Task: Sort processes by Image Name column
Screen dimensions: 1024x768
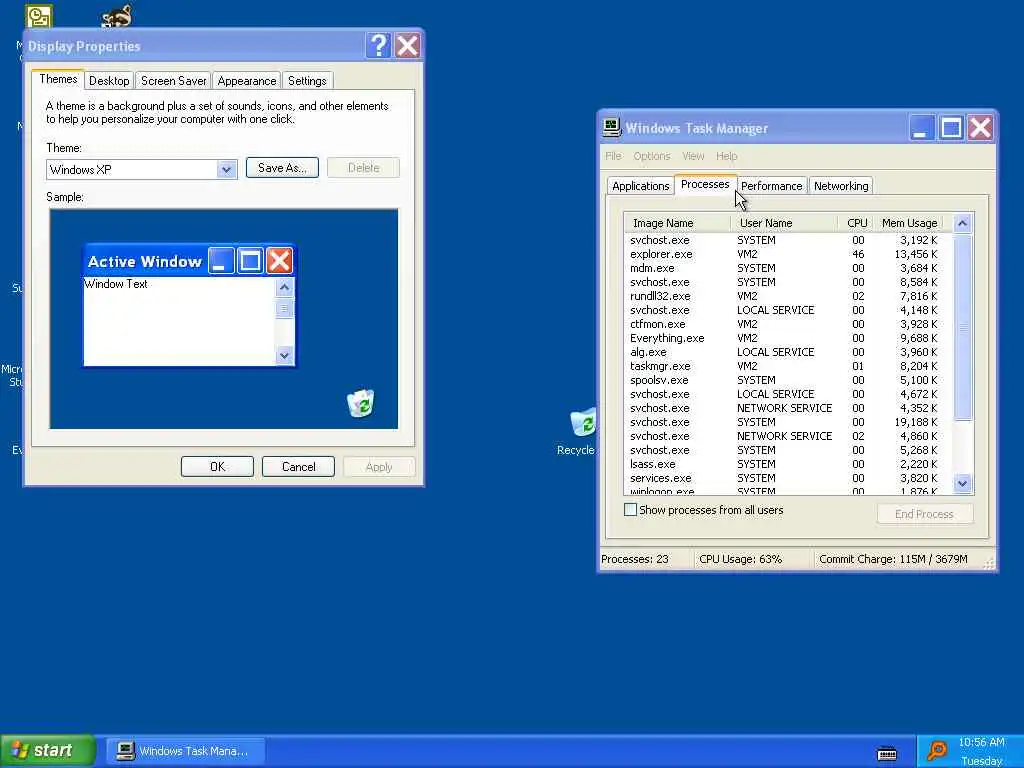Action: point(678,223)
